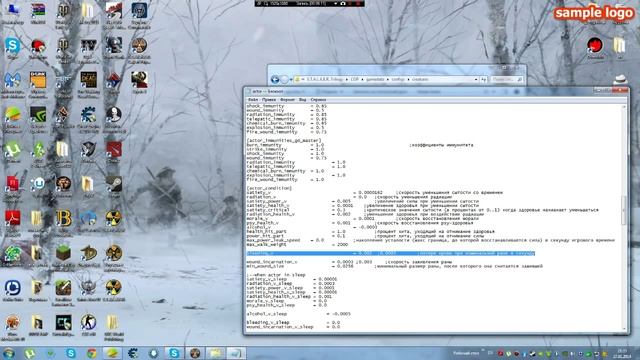Open the red Adobe Reader desktop shortcut

click(12, 218)
